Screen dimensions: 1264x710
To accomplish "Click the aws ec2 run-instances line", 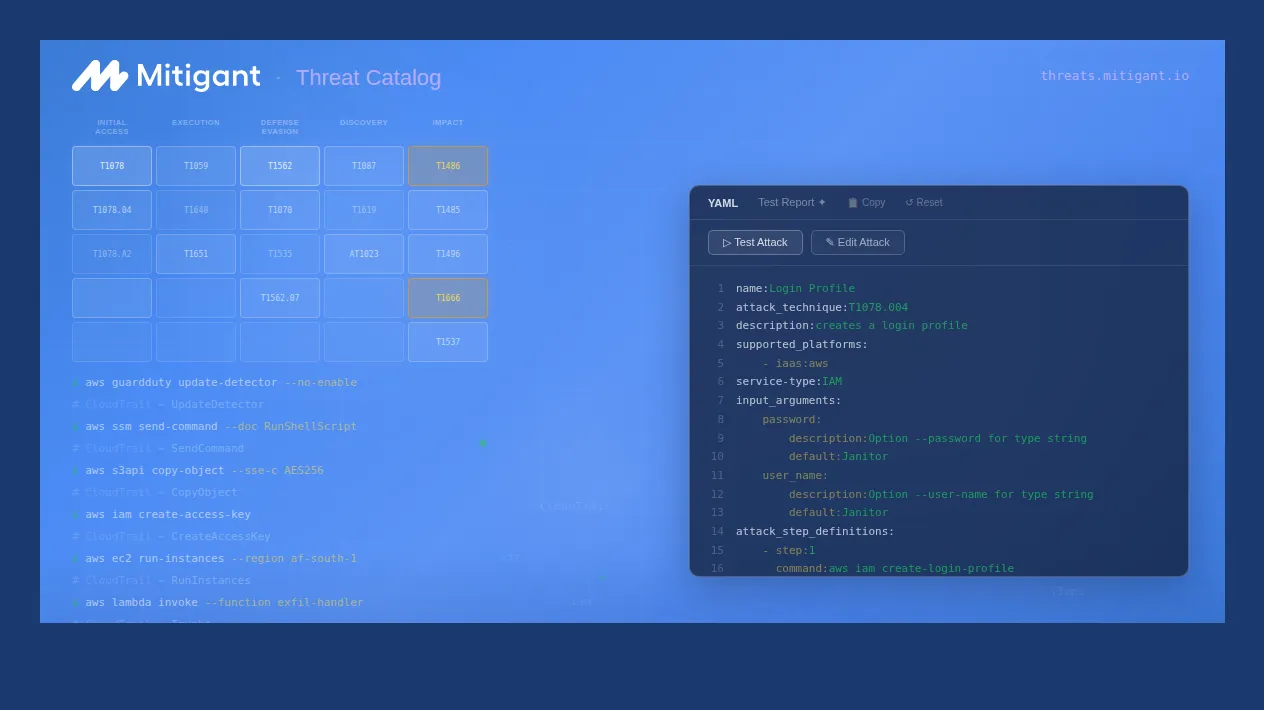I will [215, 558].
